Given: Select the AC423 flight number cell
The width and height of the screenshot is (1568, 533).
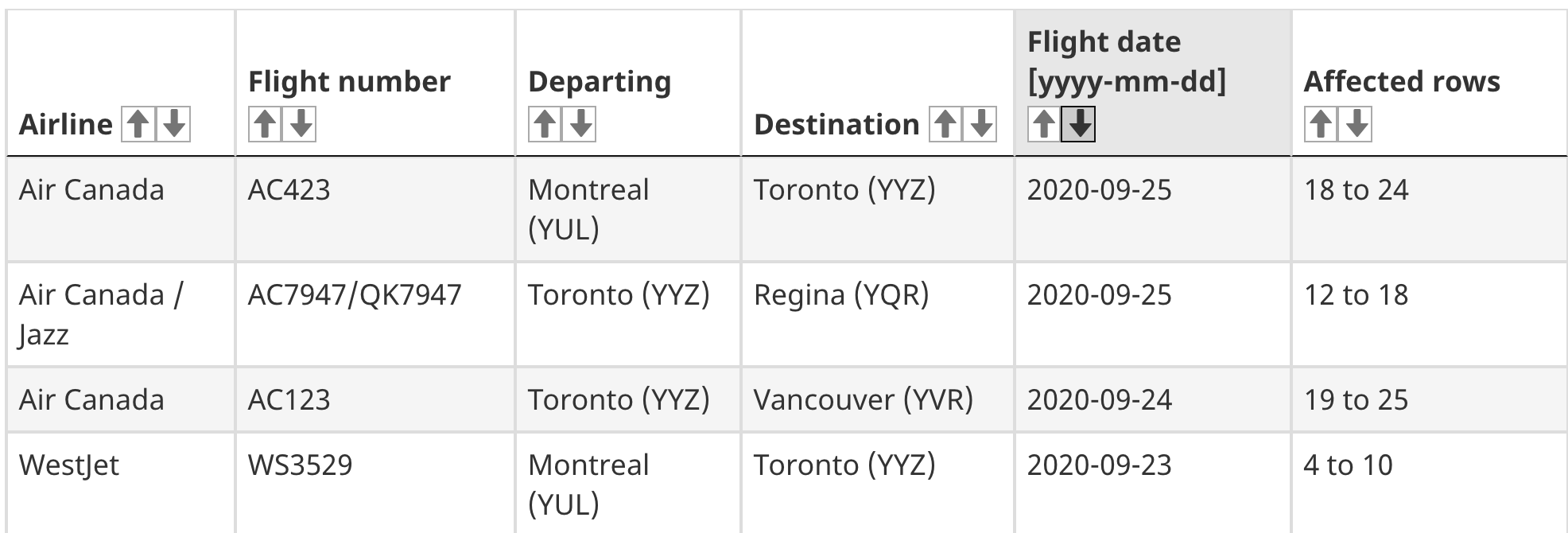Looking at the screenshot, I should [x=375, y=209].
